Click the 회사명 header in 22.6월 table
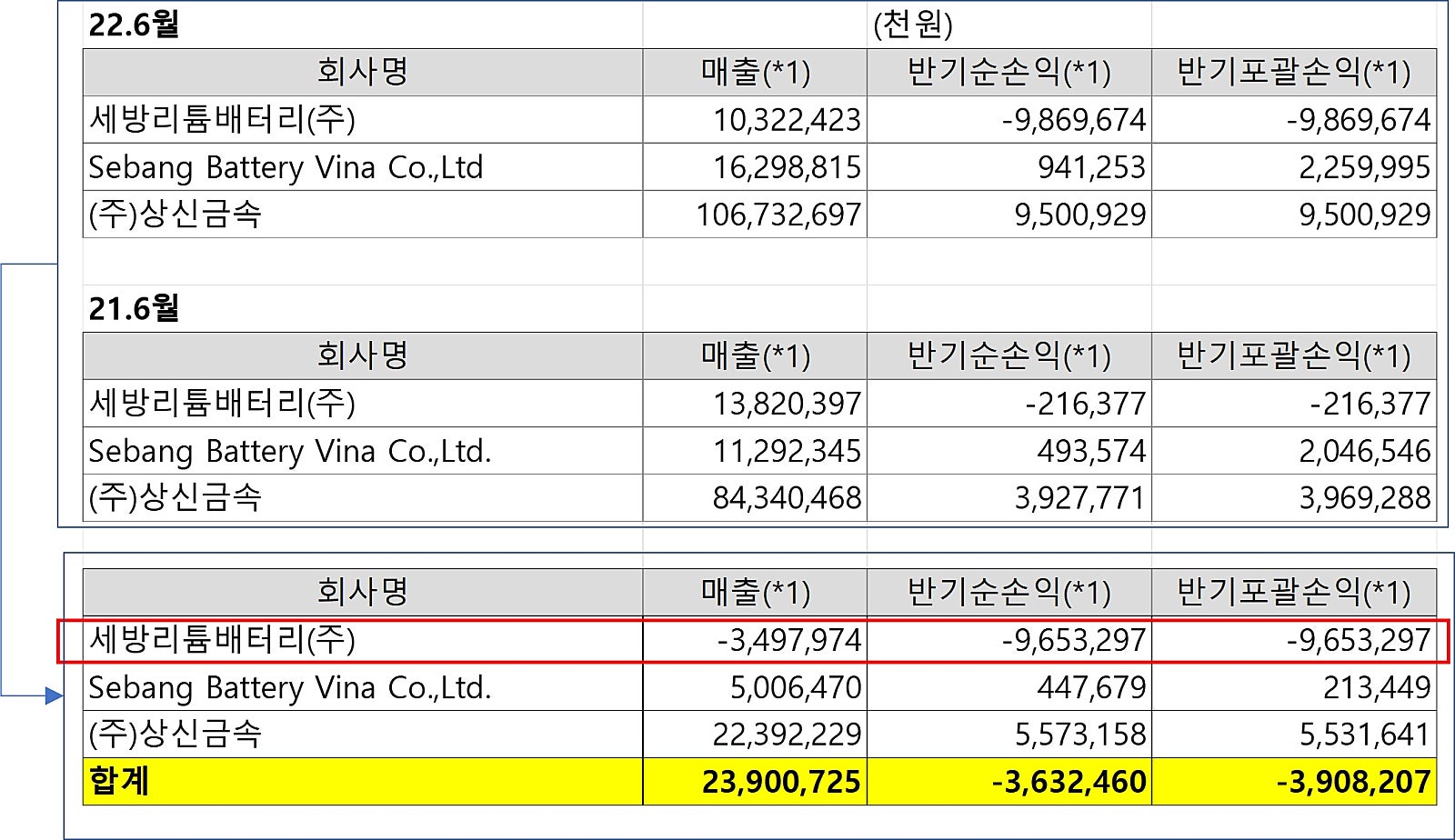The image size is (1455, 840). click(x=363, y=73)
